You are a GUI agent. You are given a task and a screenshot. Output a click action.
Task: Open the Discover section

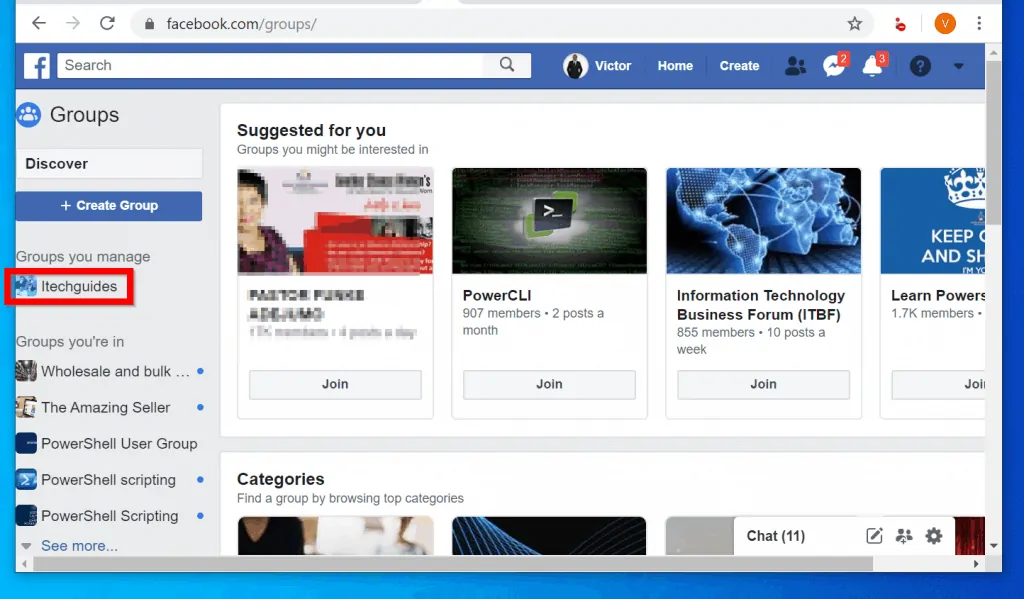pos(57,163)
